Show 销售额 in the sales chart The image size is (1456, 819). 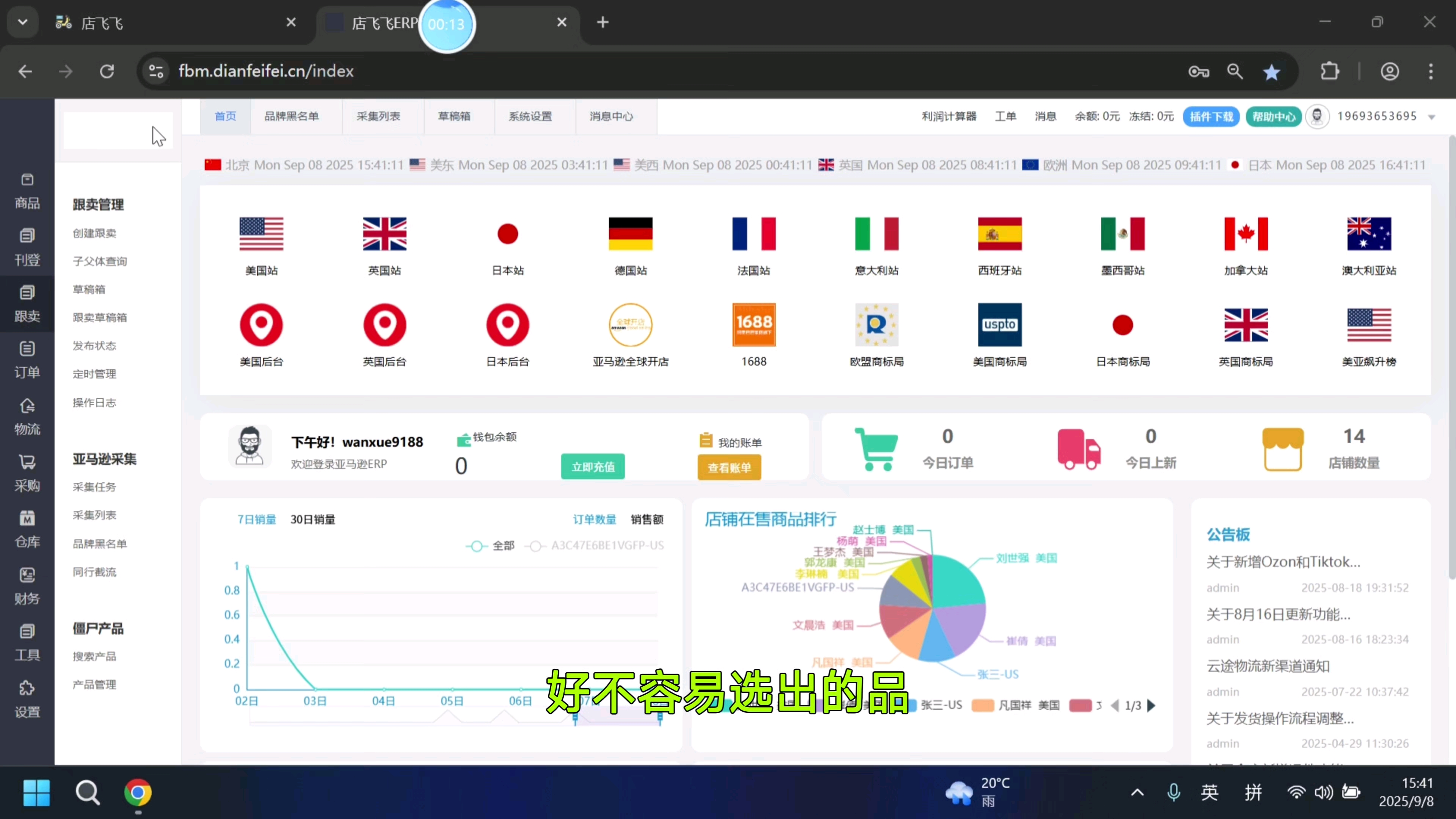pyautogui.click(x=647, y=519)
